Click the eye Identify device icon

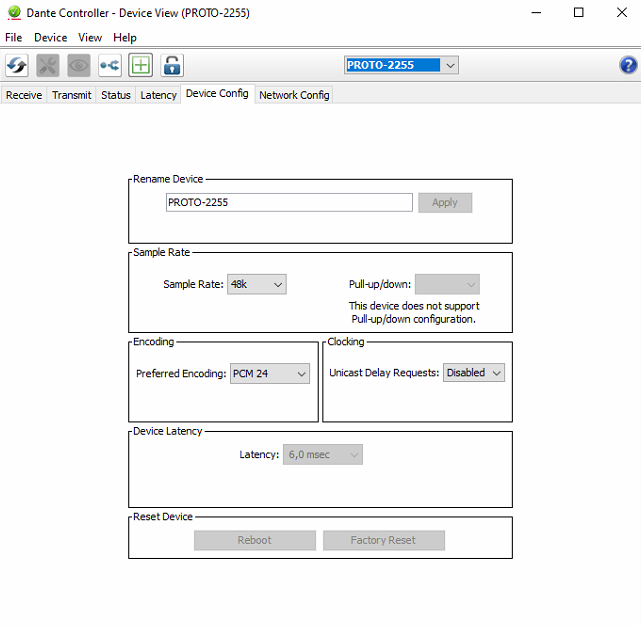click(79, 65)
